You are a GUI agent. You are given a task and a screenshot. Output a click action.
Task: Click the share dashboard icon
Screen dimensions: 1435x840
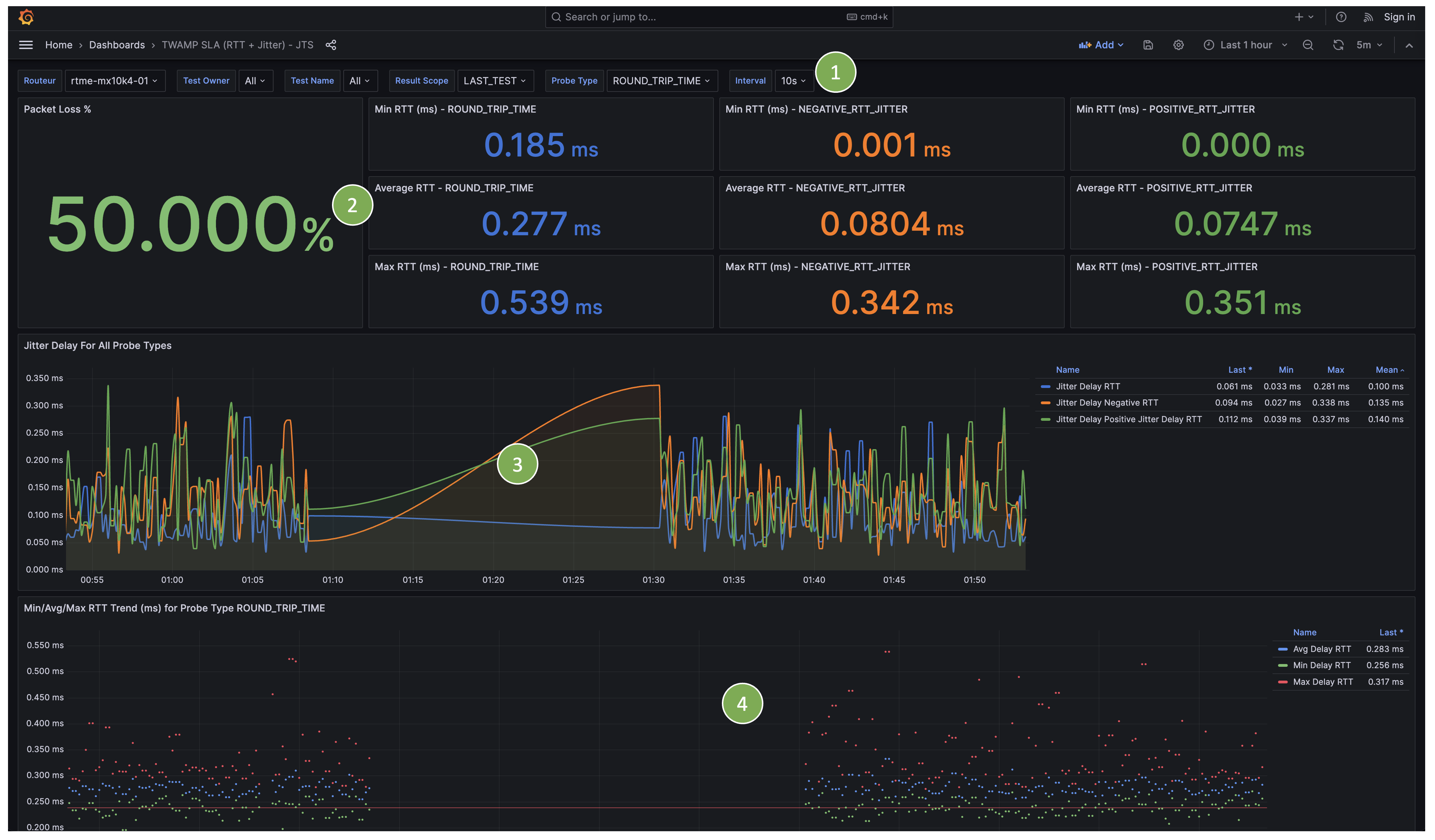(x=331, y=45)
